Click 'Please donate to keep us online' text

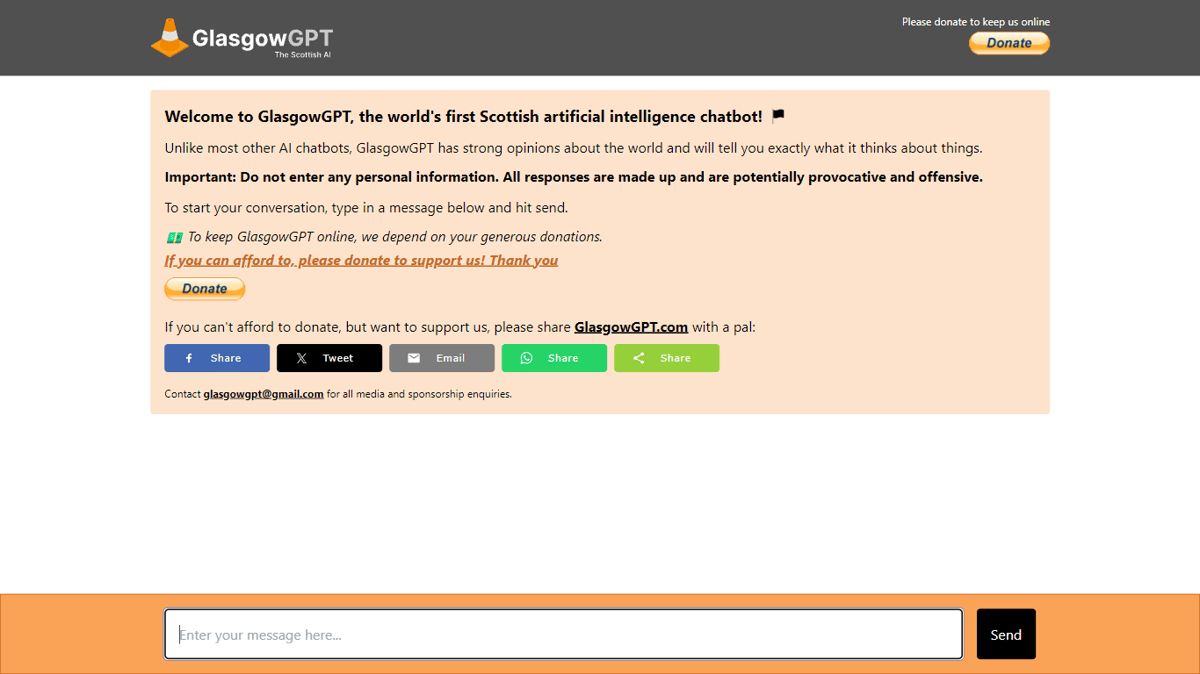point(976,22)
